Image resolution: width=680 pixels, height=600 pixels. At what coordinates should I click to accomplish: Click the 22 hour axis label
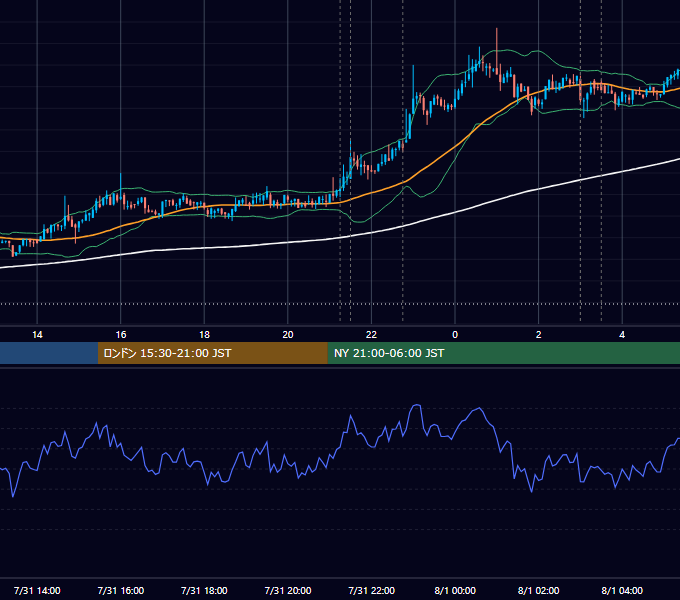click(371, 335)
